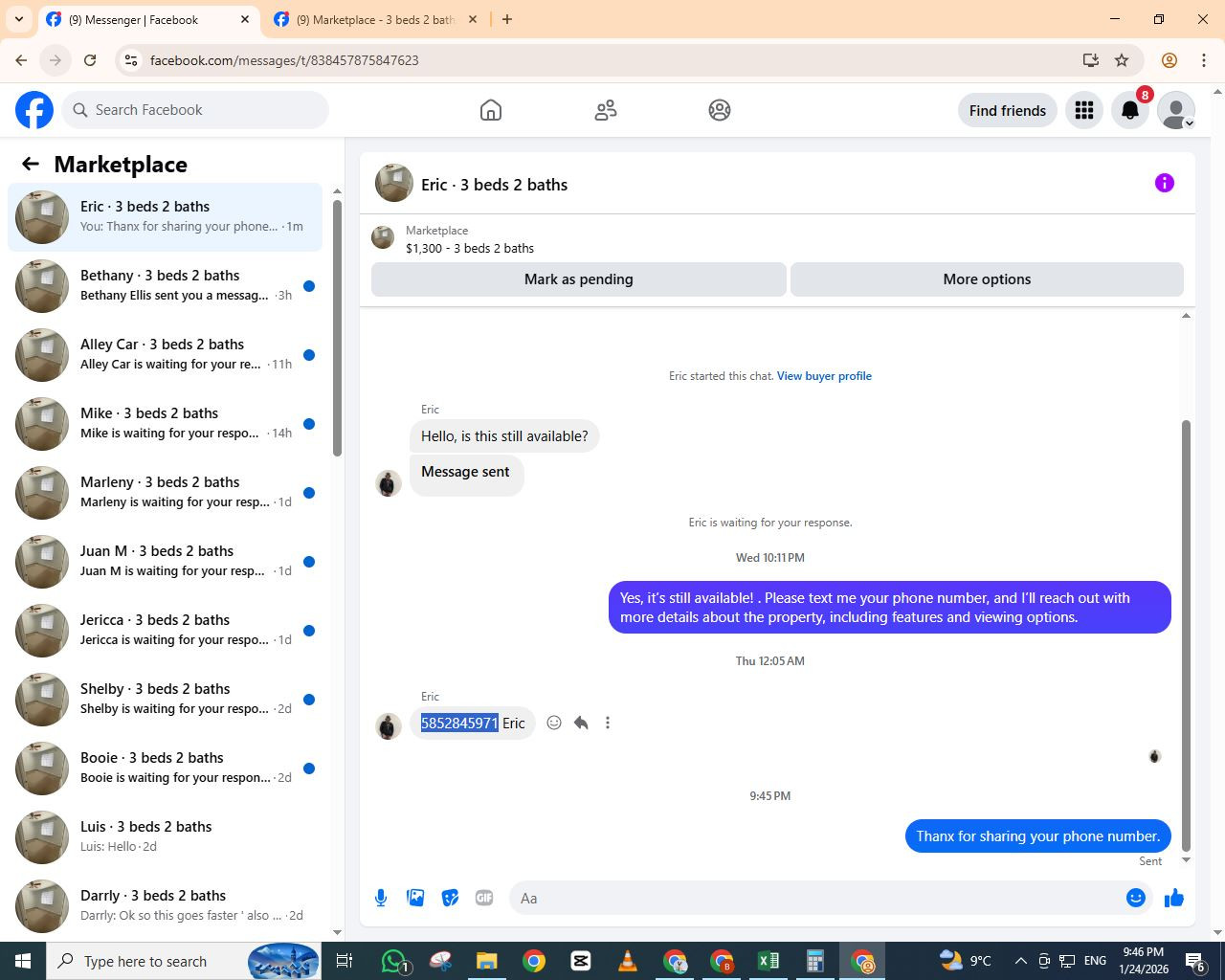The image size is (1225, 980).
Task: Focus the Search Facebook field
Action: pyautogui.click(x=195, y=110)
